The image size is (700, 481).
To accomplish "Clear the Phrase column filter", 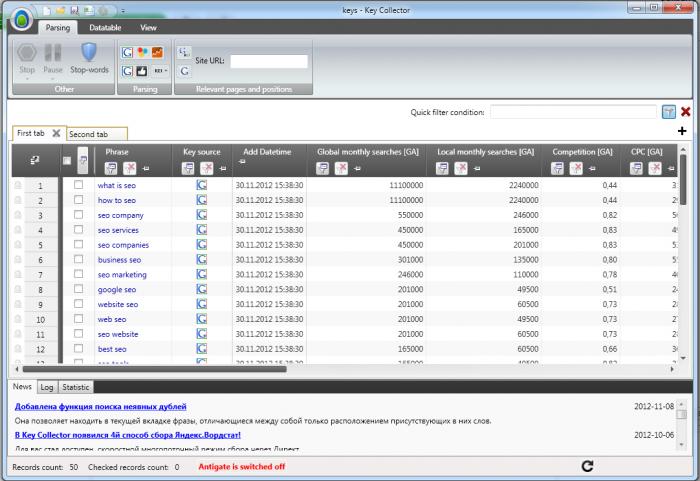I will (x=129, y=168).
